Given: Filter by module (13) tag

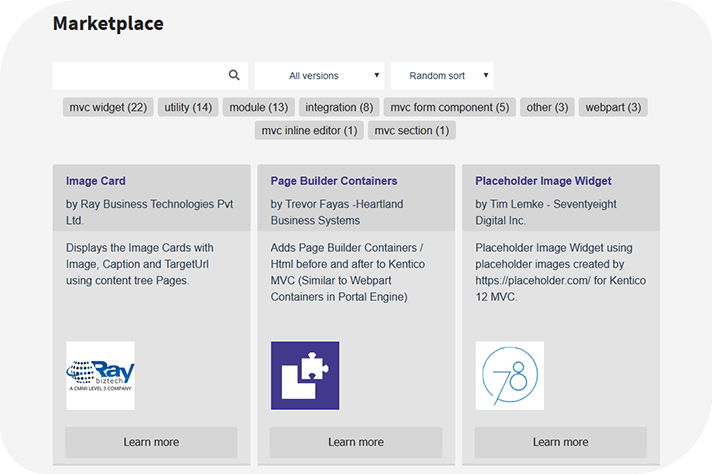Looking at the screenshot, I should point(259,107).
